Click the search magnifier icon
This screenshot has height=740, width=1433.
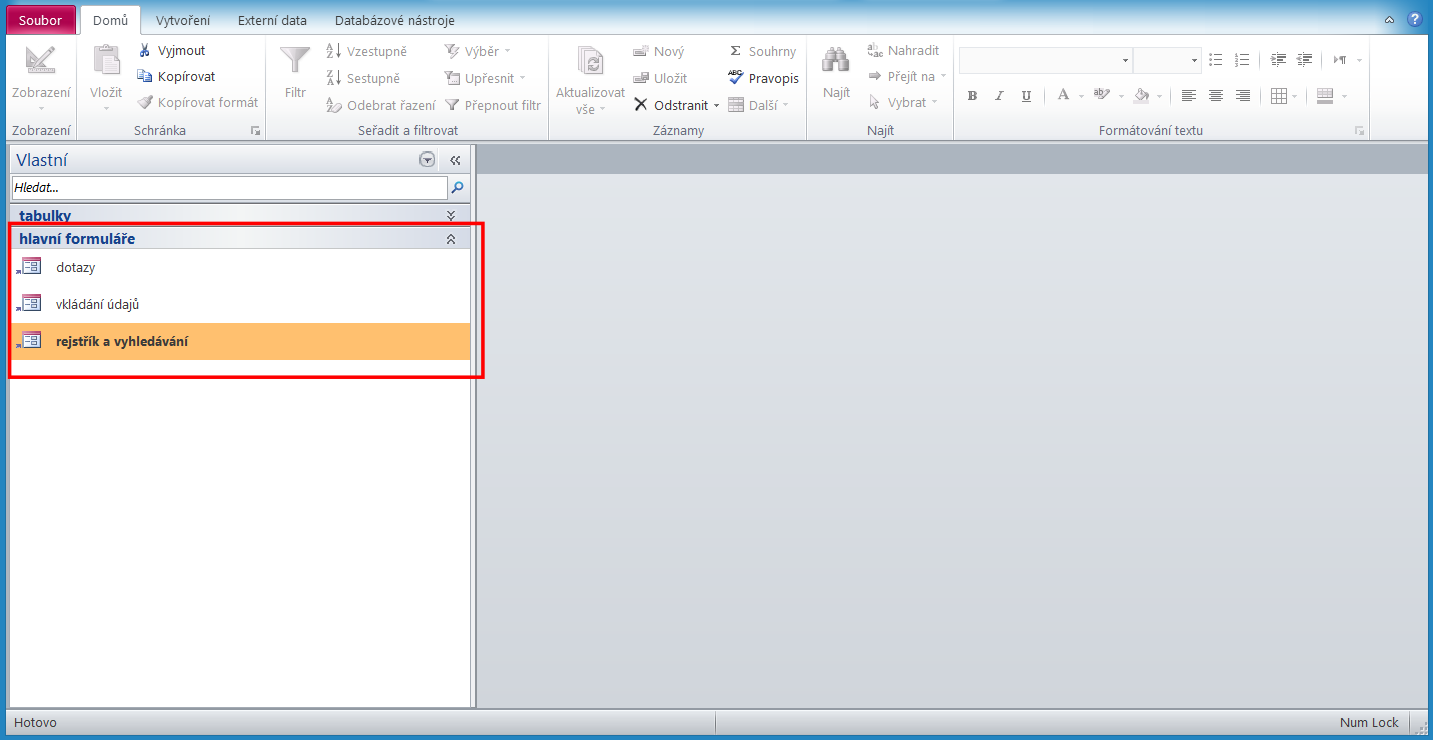tap(458, 187)
